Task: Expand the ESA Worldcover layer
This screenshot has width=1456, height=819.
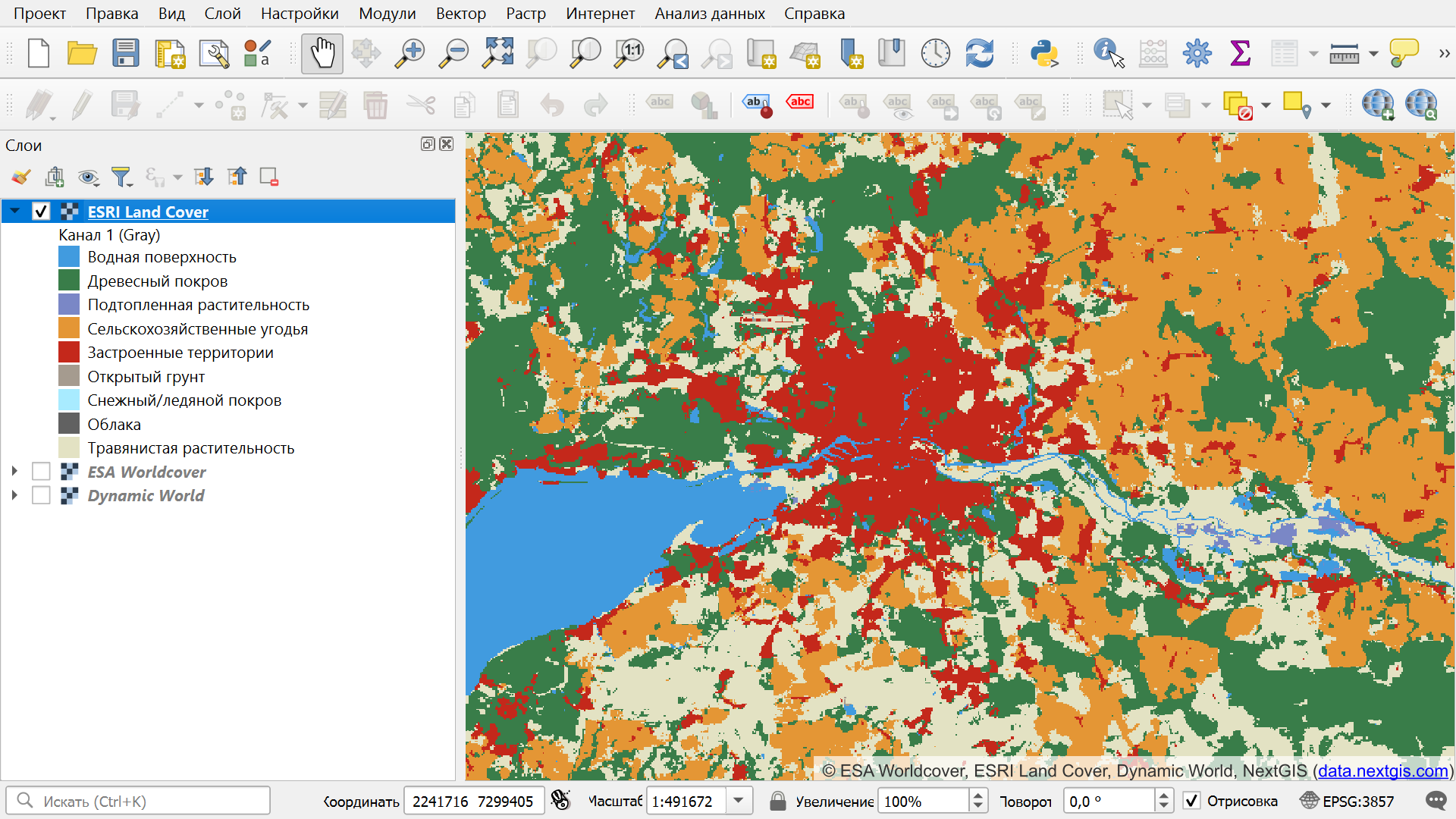Action: coord(14,472)
